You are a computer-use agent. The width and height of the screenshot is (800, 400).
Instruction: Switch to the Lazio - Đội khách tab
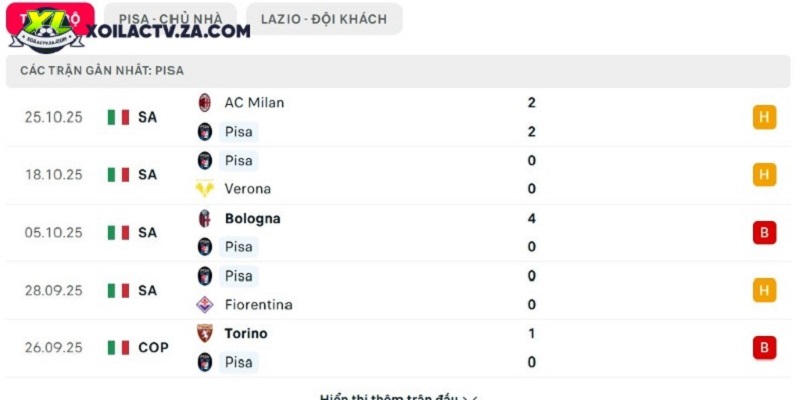[324, 19]
